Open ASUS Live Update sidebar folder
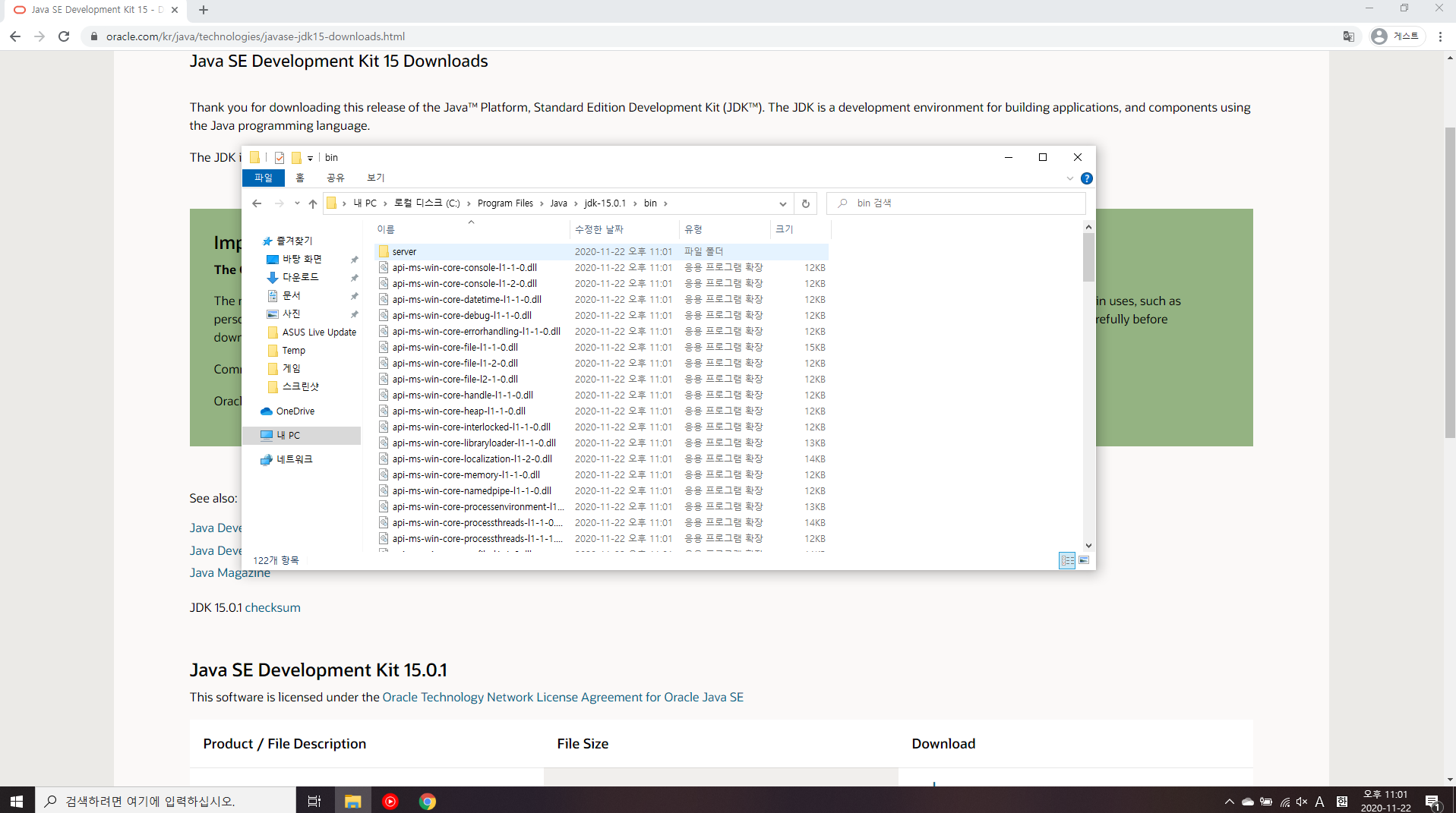 pyautogui.click(x=319, y=332)
